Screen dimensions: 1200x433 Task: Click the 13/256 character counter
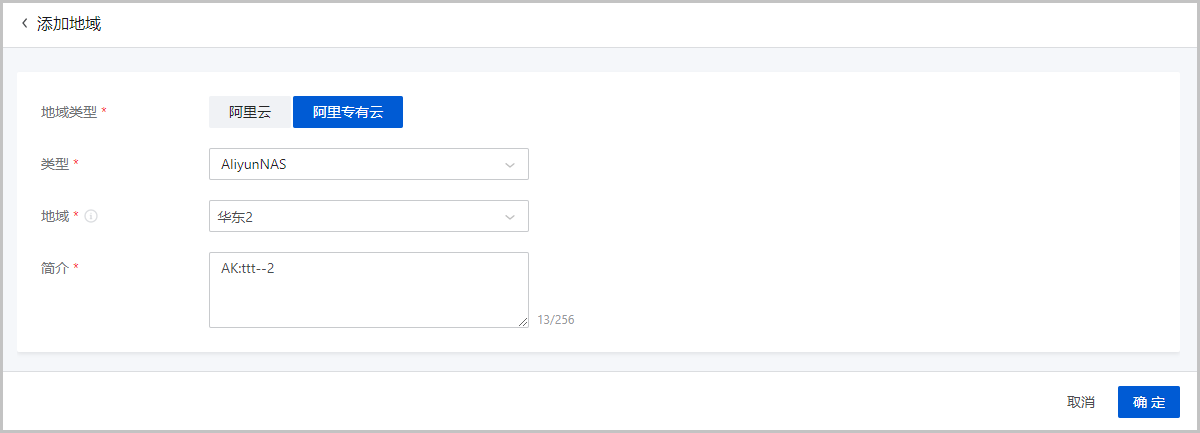556,320
